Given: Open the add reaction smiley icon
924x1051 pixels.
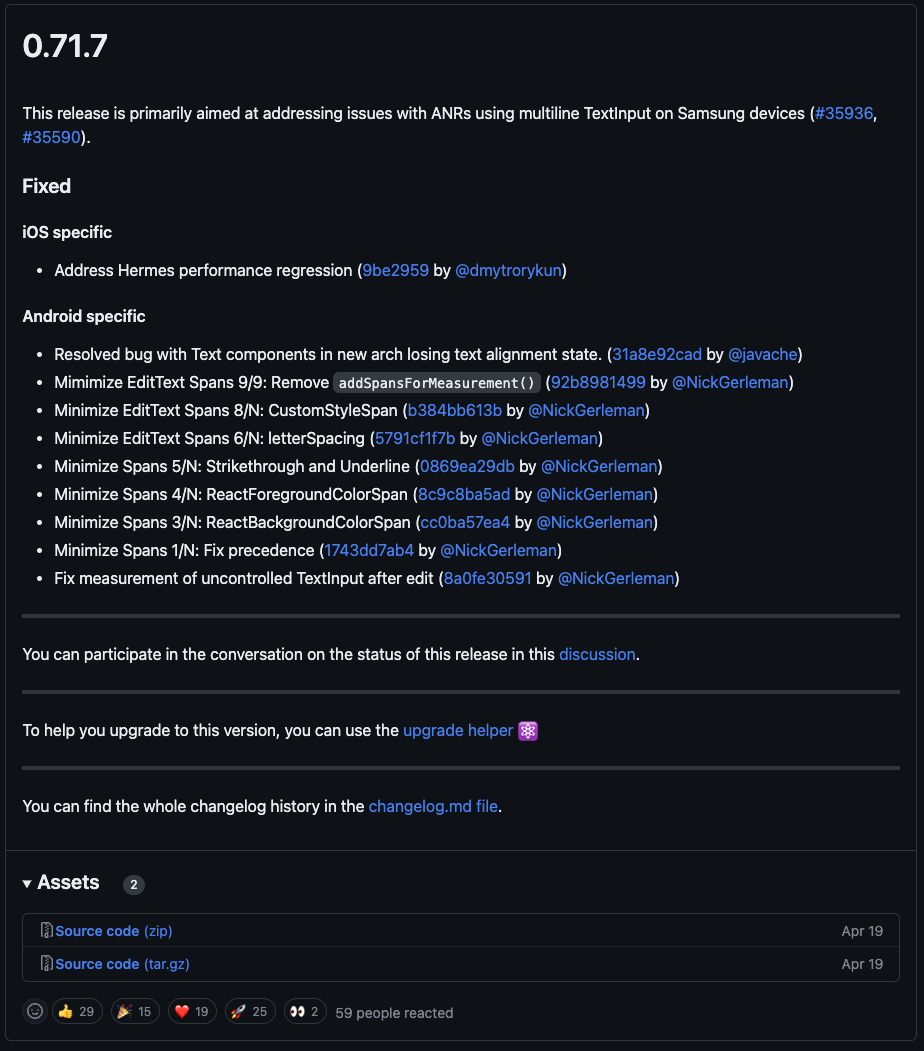Looking at the screenshot, I should pyautogui.click(x=34, y=1011).
